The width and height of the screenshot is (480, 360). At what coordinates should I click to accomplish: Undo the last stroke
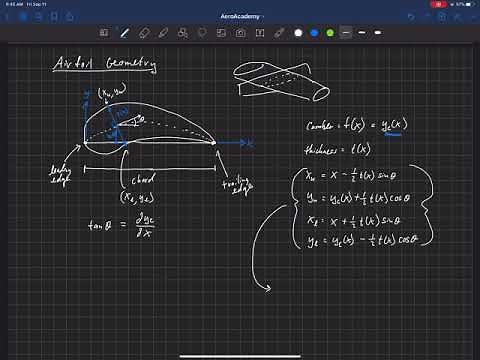click(411, 17)
